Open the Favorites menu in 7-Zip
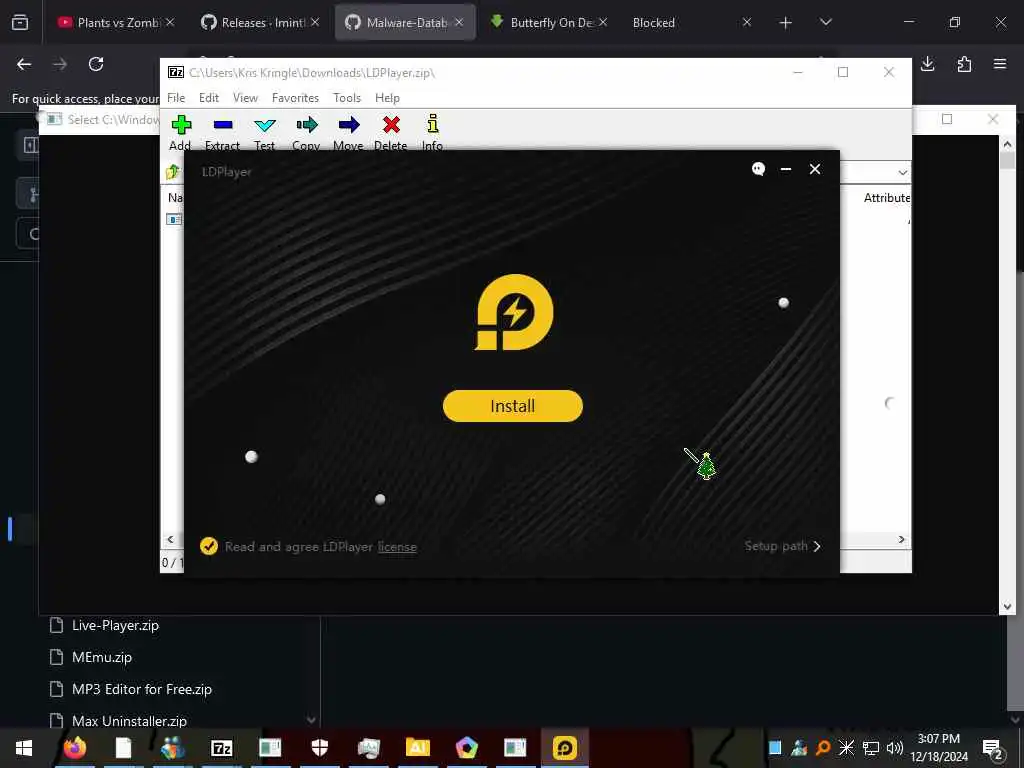Image resolution: width=1024 pixels, height=768 pixels. click(x=295, y=98)
